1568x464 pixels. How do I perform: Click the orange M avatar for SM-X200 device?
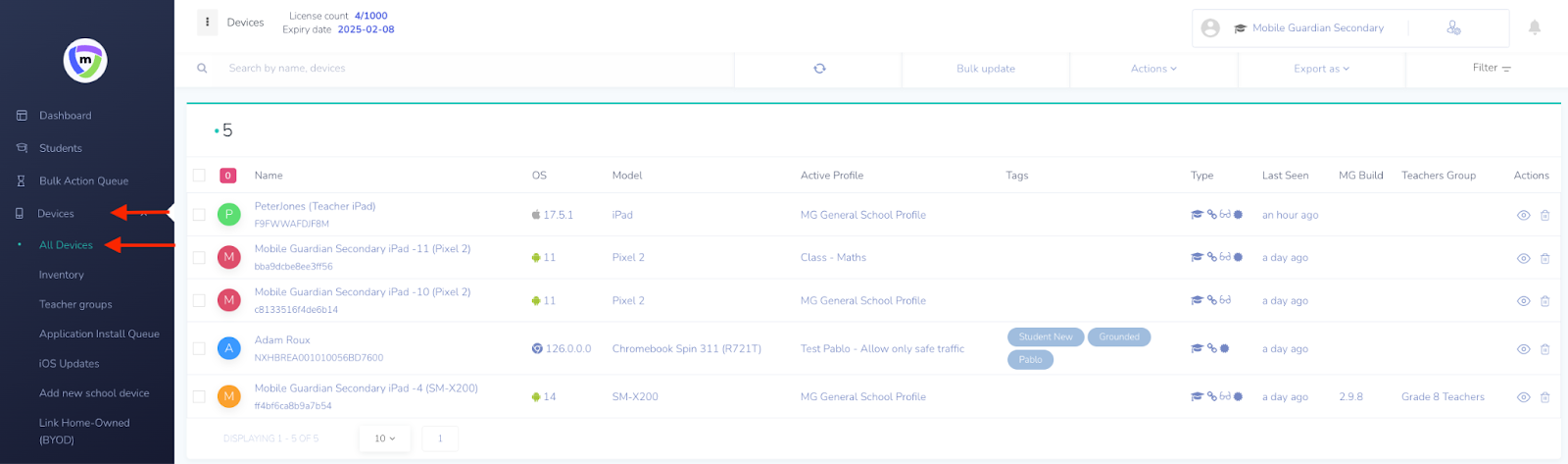click(x=229, y=396)
